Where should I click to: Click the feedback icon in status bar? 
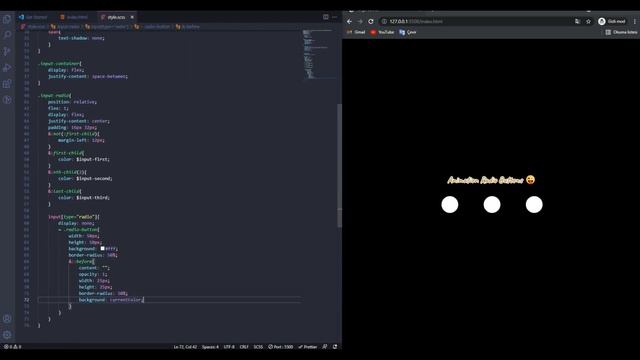(x=325, y=347)
